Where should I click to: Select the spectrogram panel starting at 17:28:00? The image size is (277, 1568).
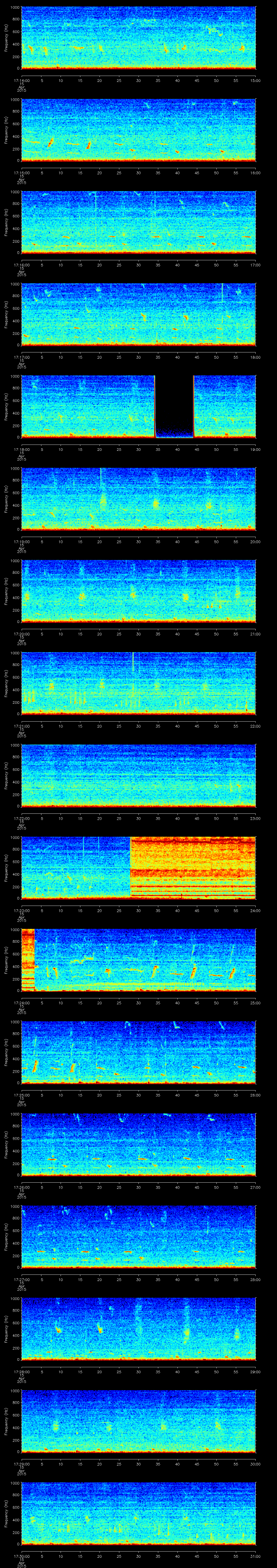coord(138,1329)
